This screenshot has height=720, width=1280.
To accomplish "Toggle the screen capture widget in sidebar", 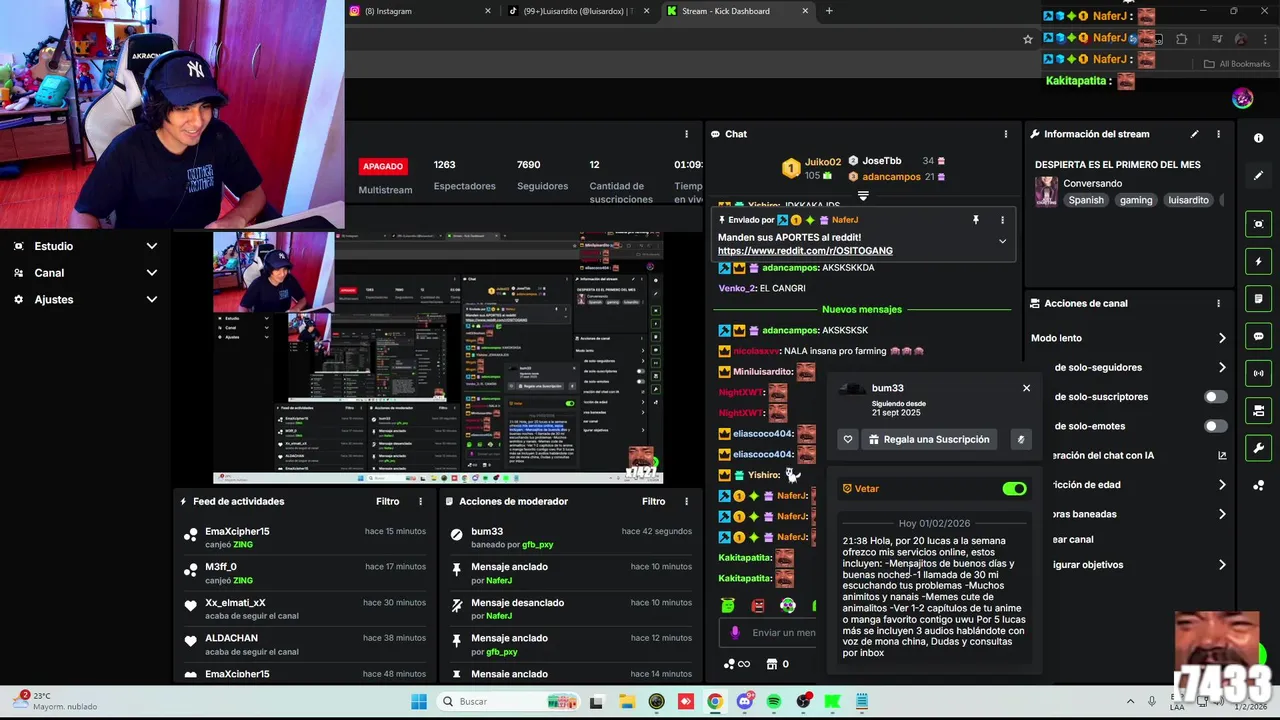I will pyautogui.click(x=1258, y=224).
